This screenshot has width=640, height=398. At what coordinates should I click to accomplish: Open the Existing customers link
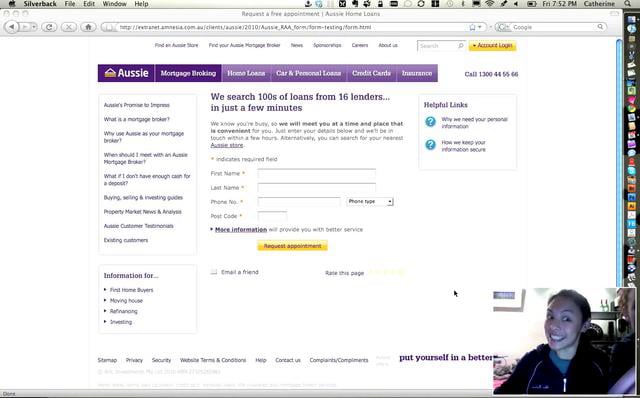(x=126, y=240)
